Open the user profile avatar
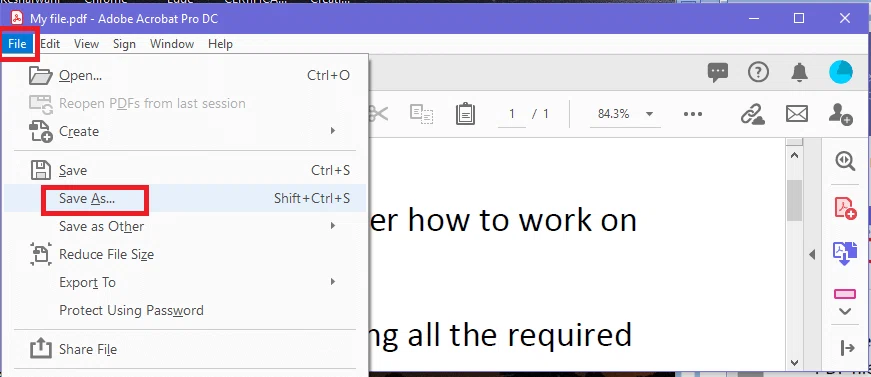871x377 pixels. click(x=841, y=72)
